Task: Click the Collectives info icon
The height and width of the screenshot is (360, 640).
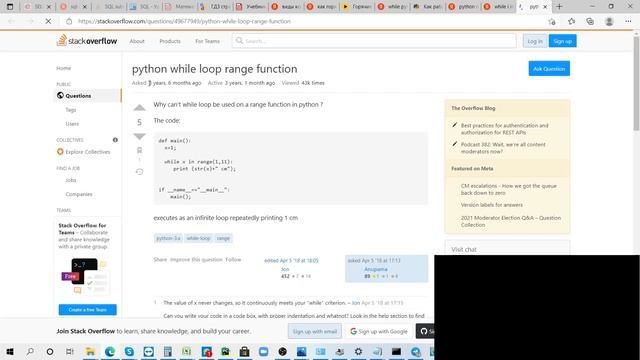Action: pyautogui.click(x=115, y=140)
